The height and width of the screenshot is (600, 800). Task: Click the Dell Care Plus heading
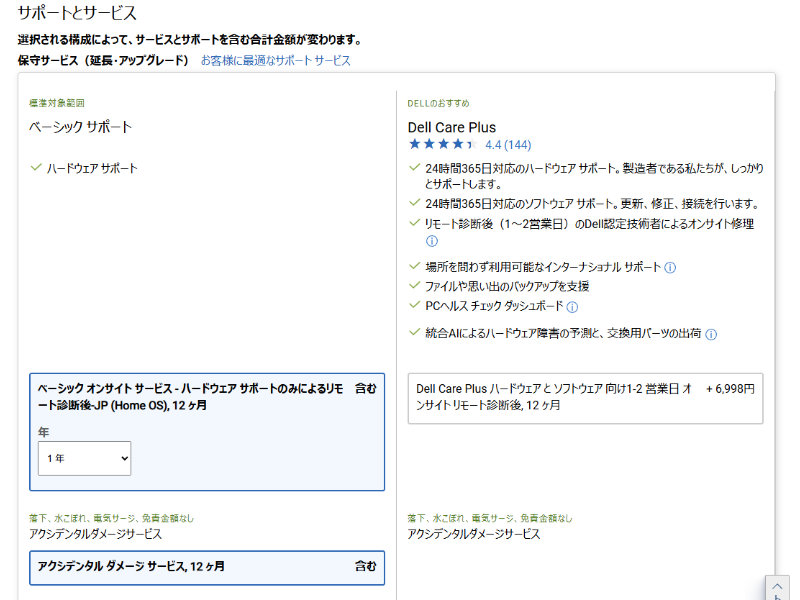point(451,127)
